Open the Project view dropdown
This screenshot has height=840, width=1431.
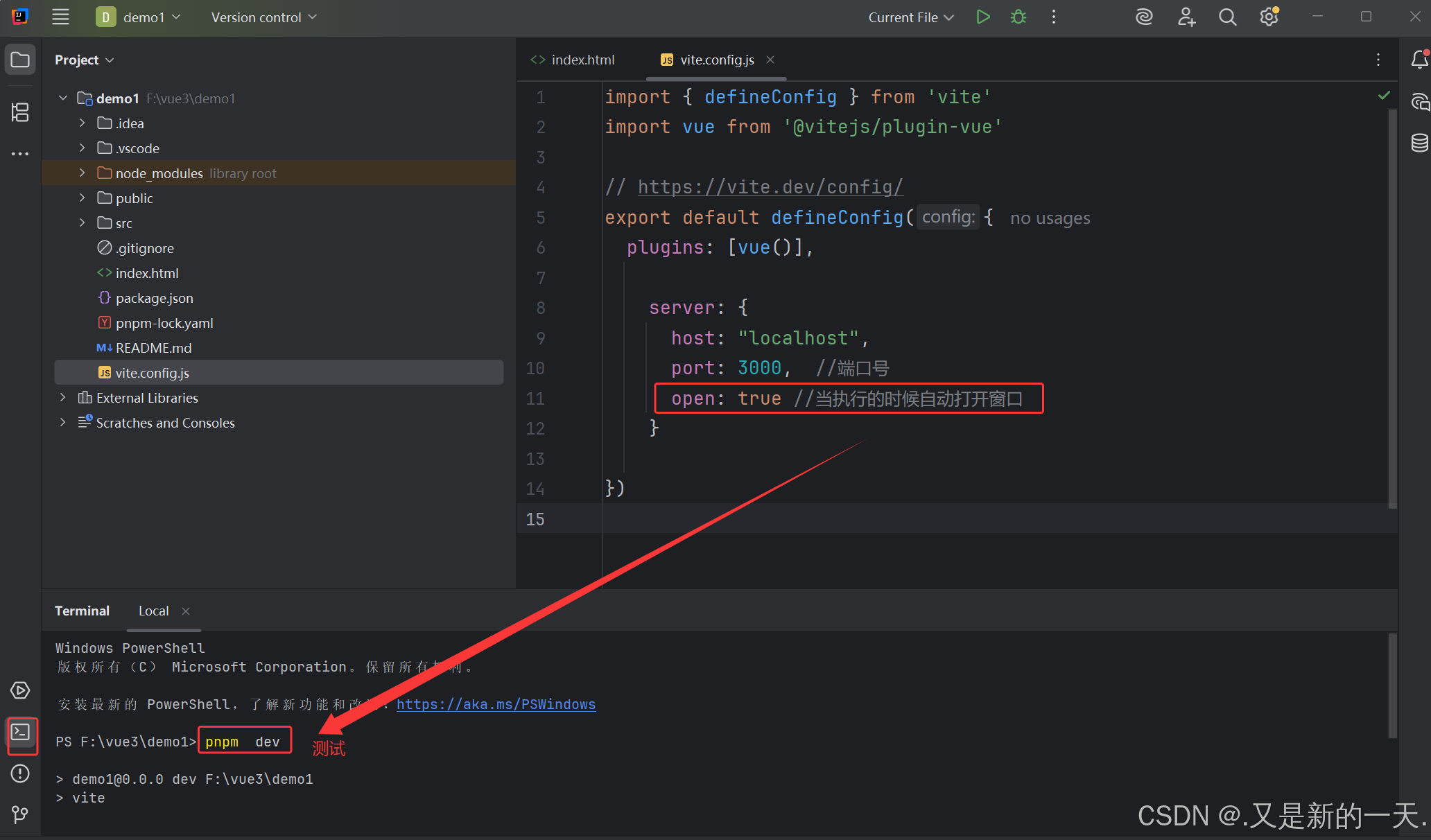point(84,60)
